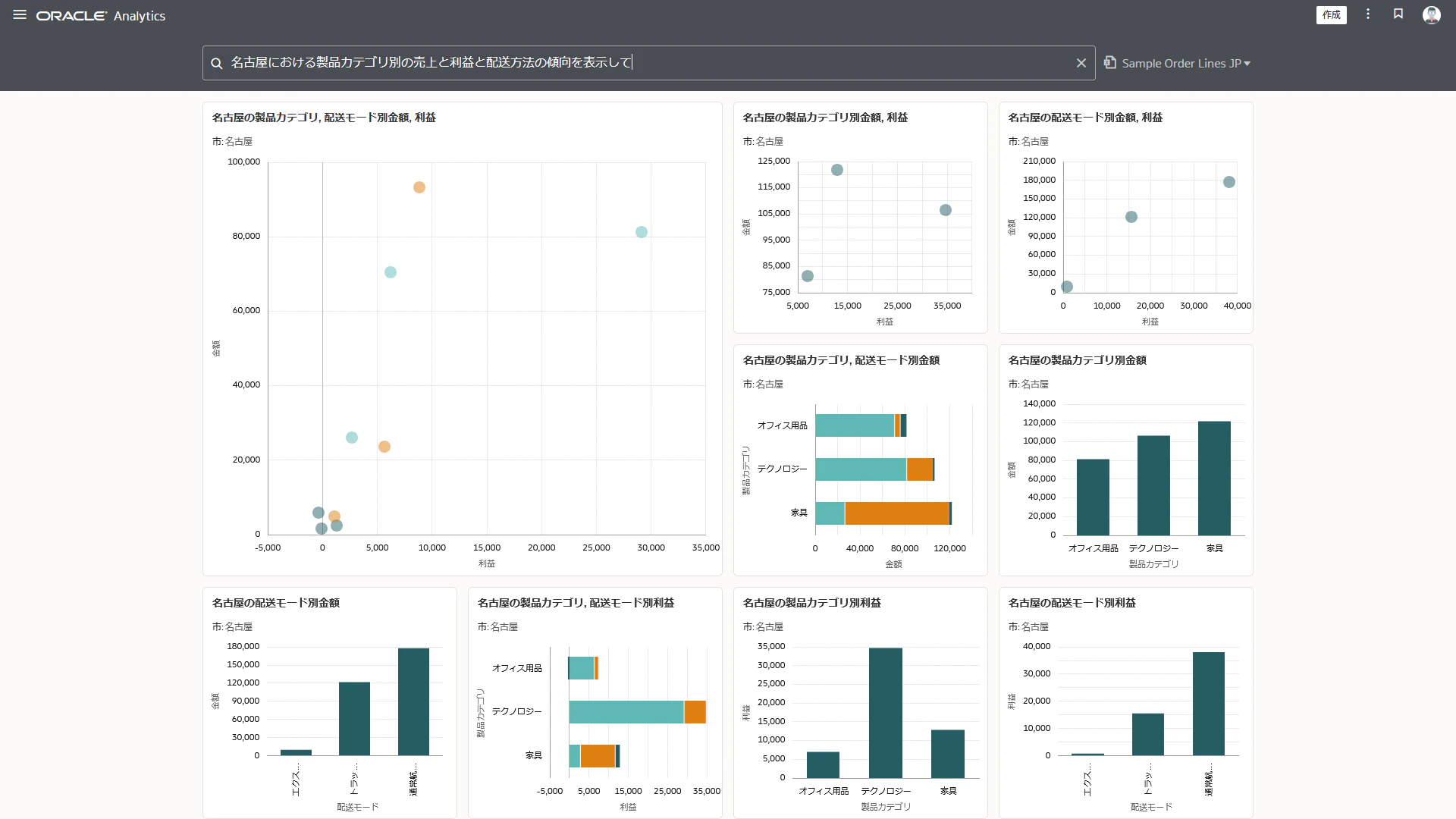Click オフィス用品 label in stacked 金額 chart
The width and height of the screenshot is (1456, 819).
pos(782,426)
